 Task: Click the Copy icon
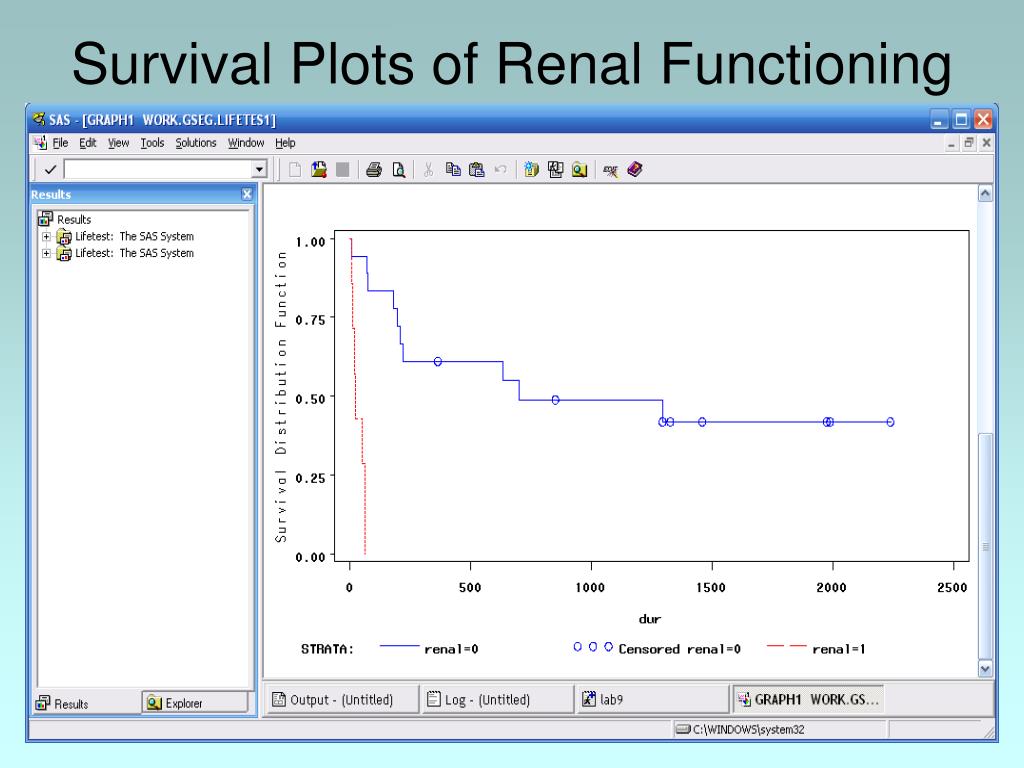pos(453,170)
